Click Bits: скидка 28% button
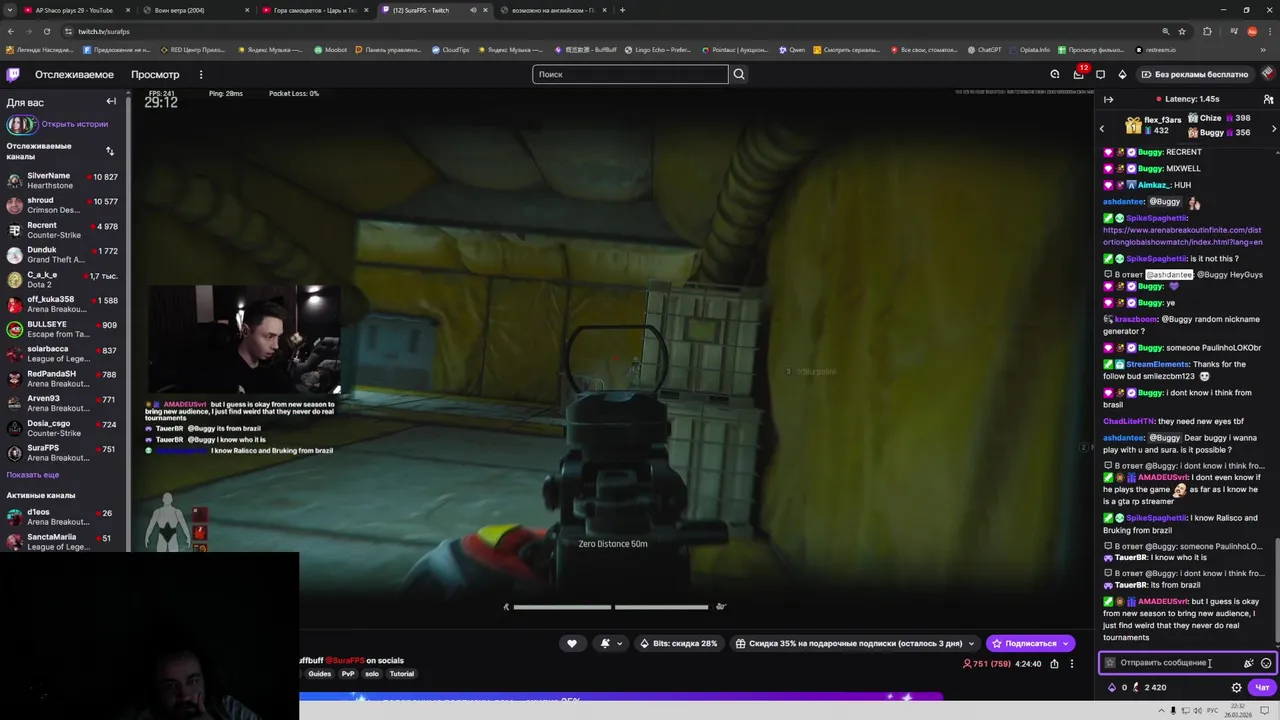The width and height of the screenshot is (1280, 720). coord(679,643)
